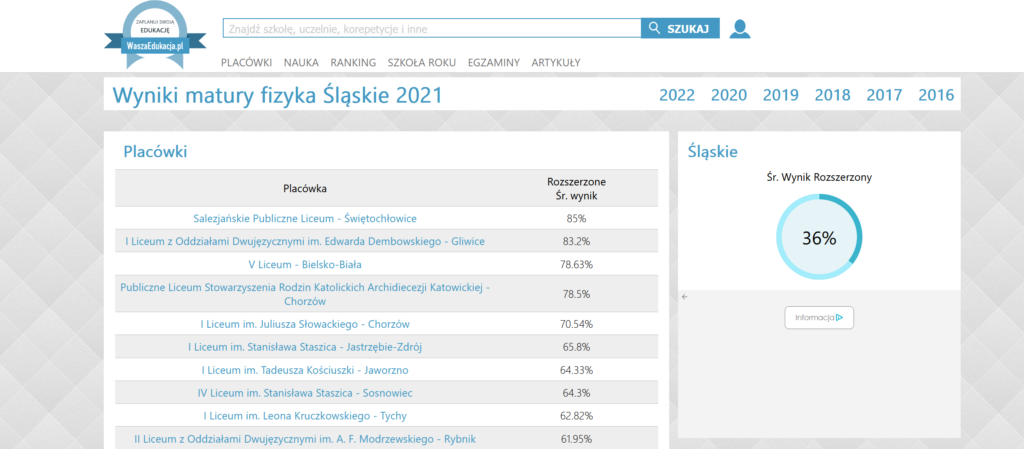Select the EGZAMINY menu item
This screenshot has height=449, width=1024.
tap(493, 62)
